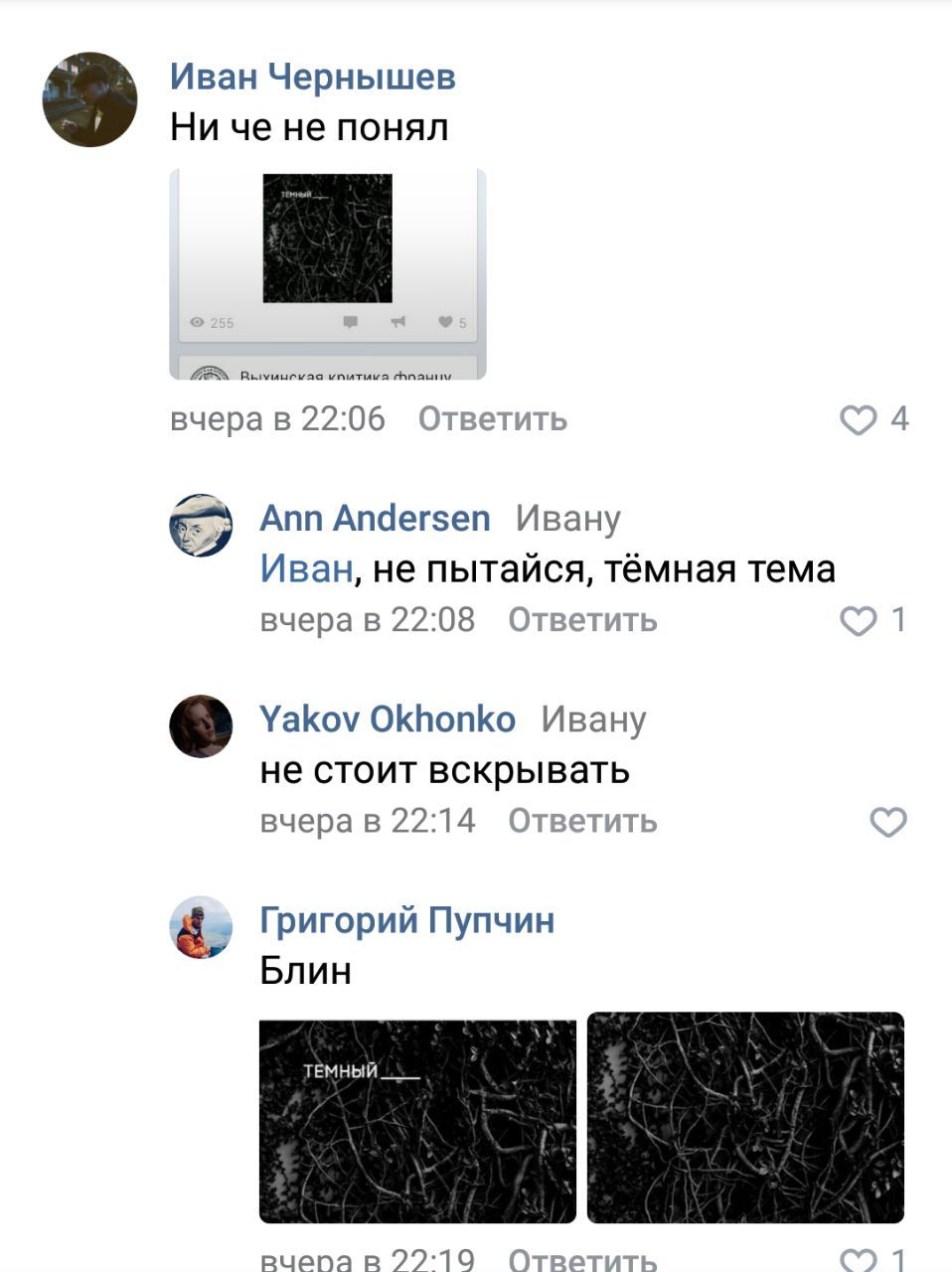Open the left dark image with ТЕМНЫЙ text
Viewport: 952px width, 1272px height.
(x=417, y=1121)
